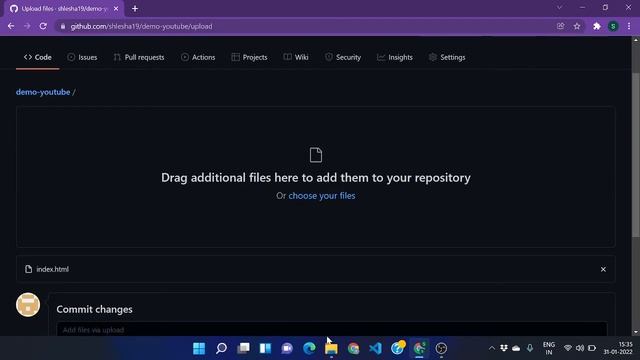640x360 pixels.
Task: Click the address bar URL
Action: [x=141, y=26]
